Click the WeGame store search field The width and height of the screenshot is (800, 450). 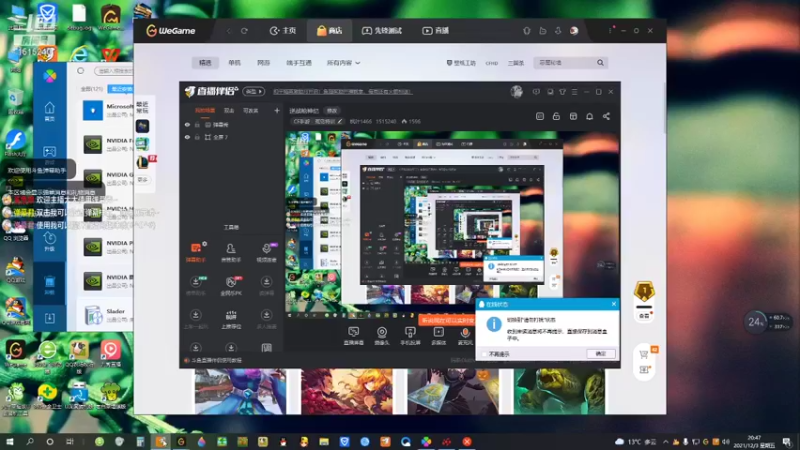[x=564, y=63]
